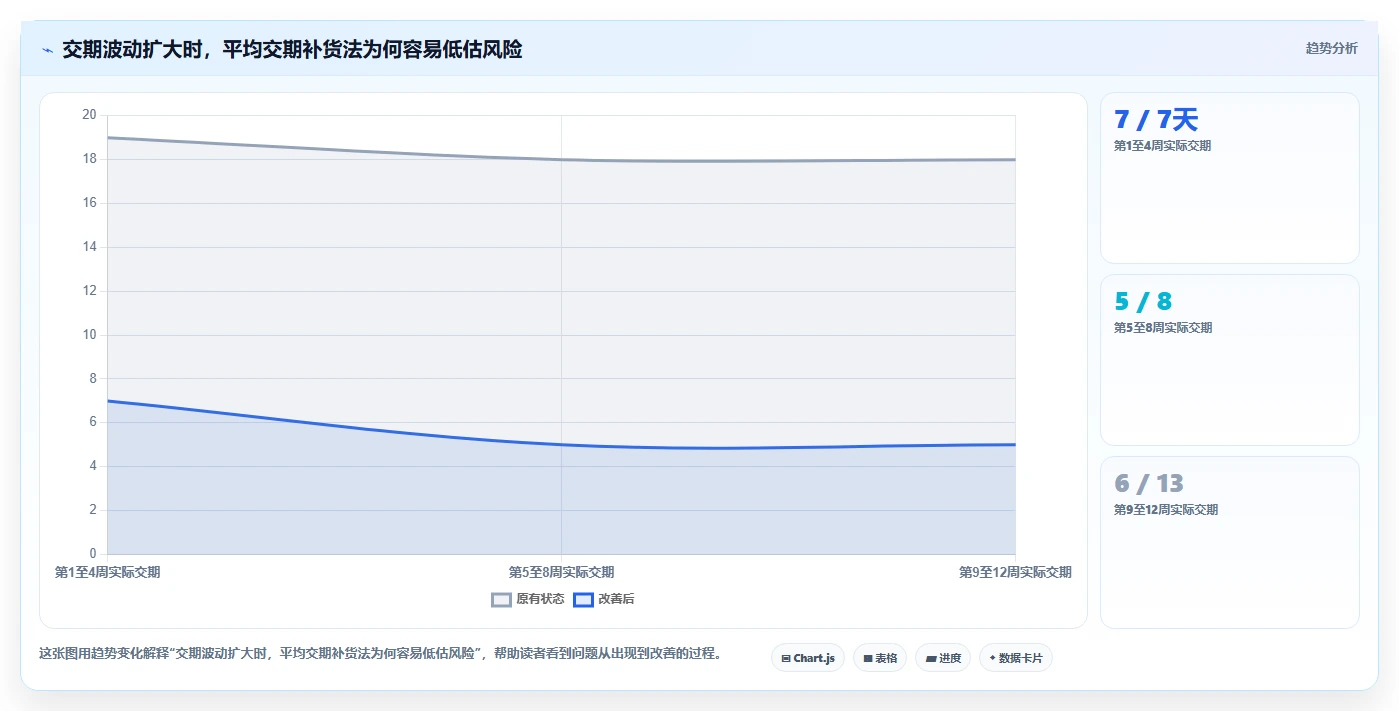Select the 表格 tag chip

[880, 658]
